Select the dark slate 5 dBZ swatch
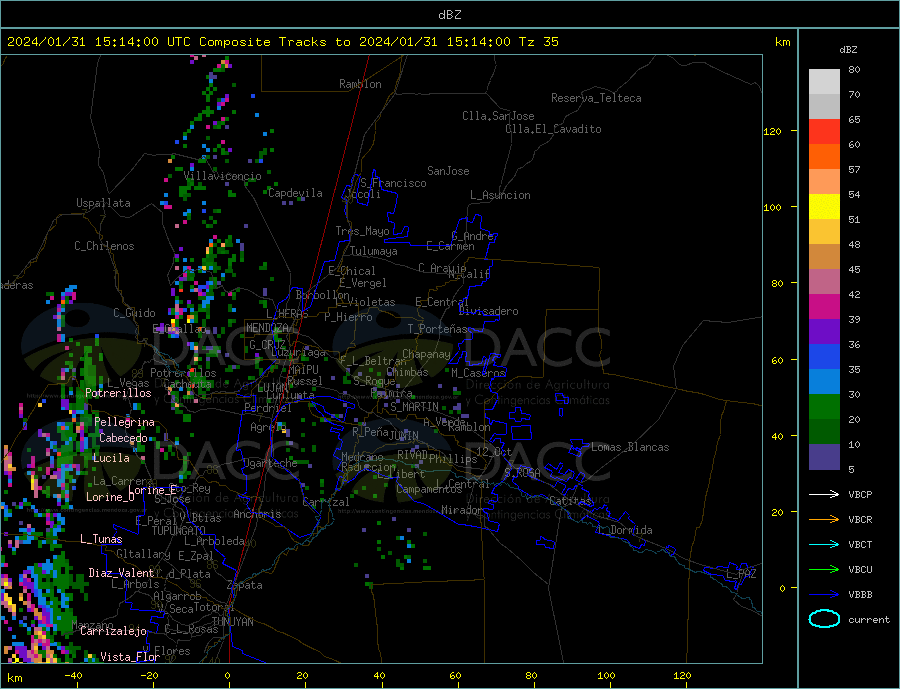 coord(824,457)
